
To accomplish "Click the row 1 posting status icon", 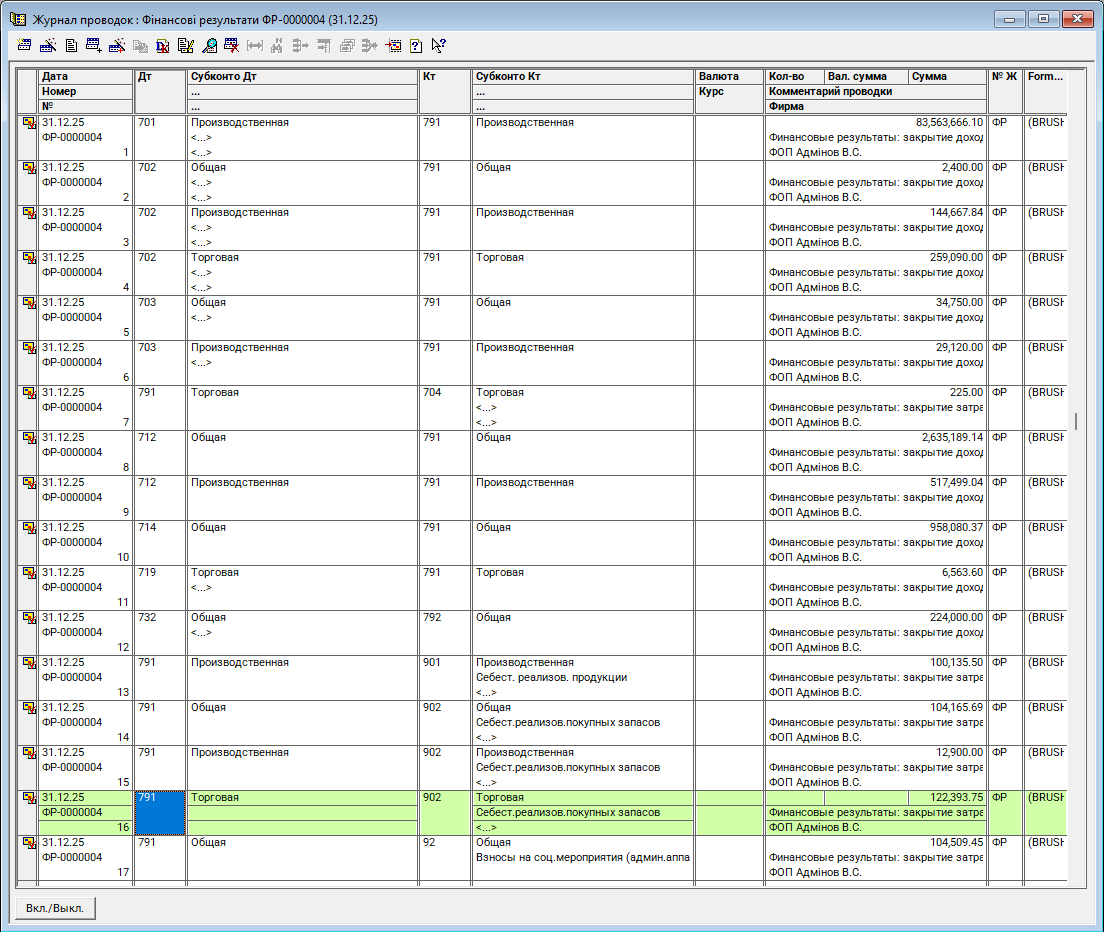I will point(28,123).
